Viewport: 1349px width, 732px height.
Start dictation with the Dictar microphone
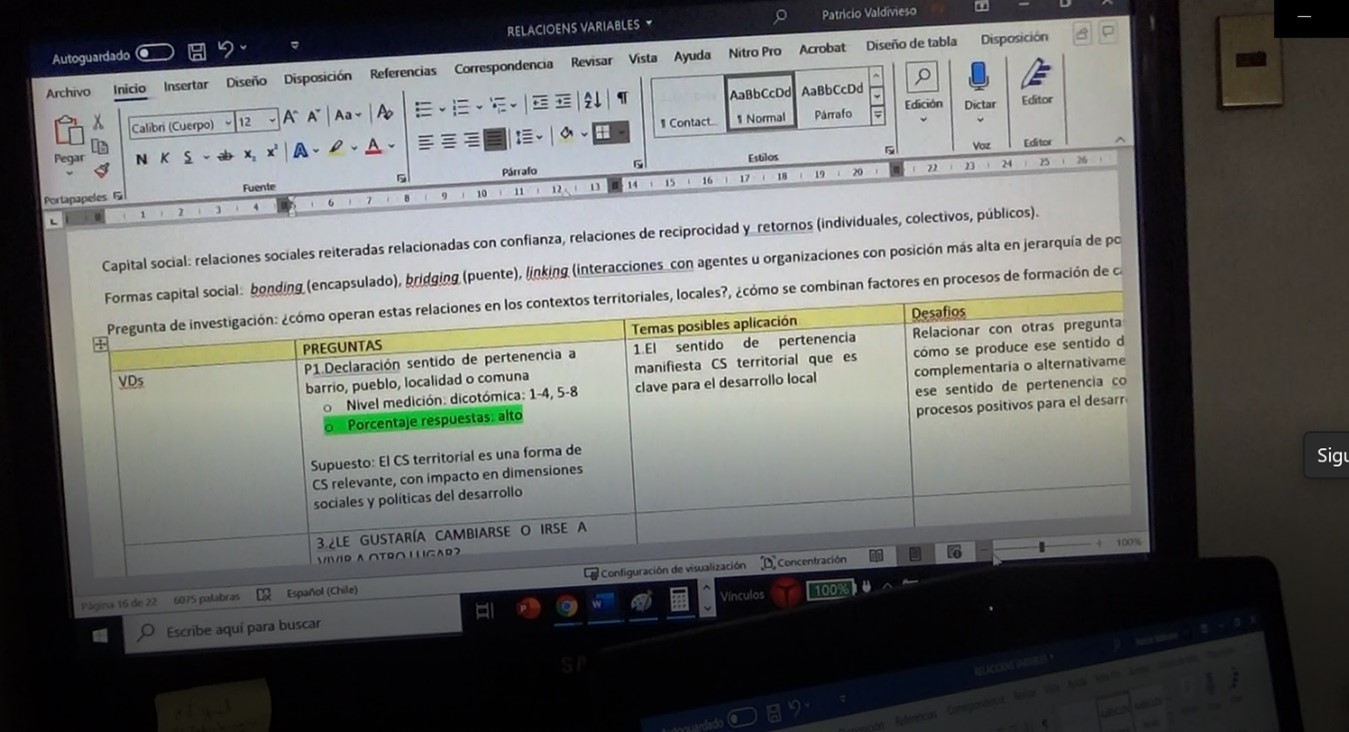point(979,86)
